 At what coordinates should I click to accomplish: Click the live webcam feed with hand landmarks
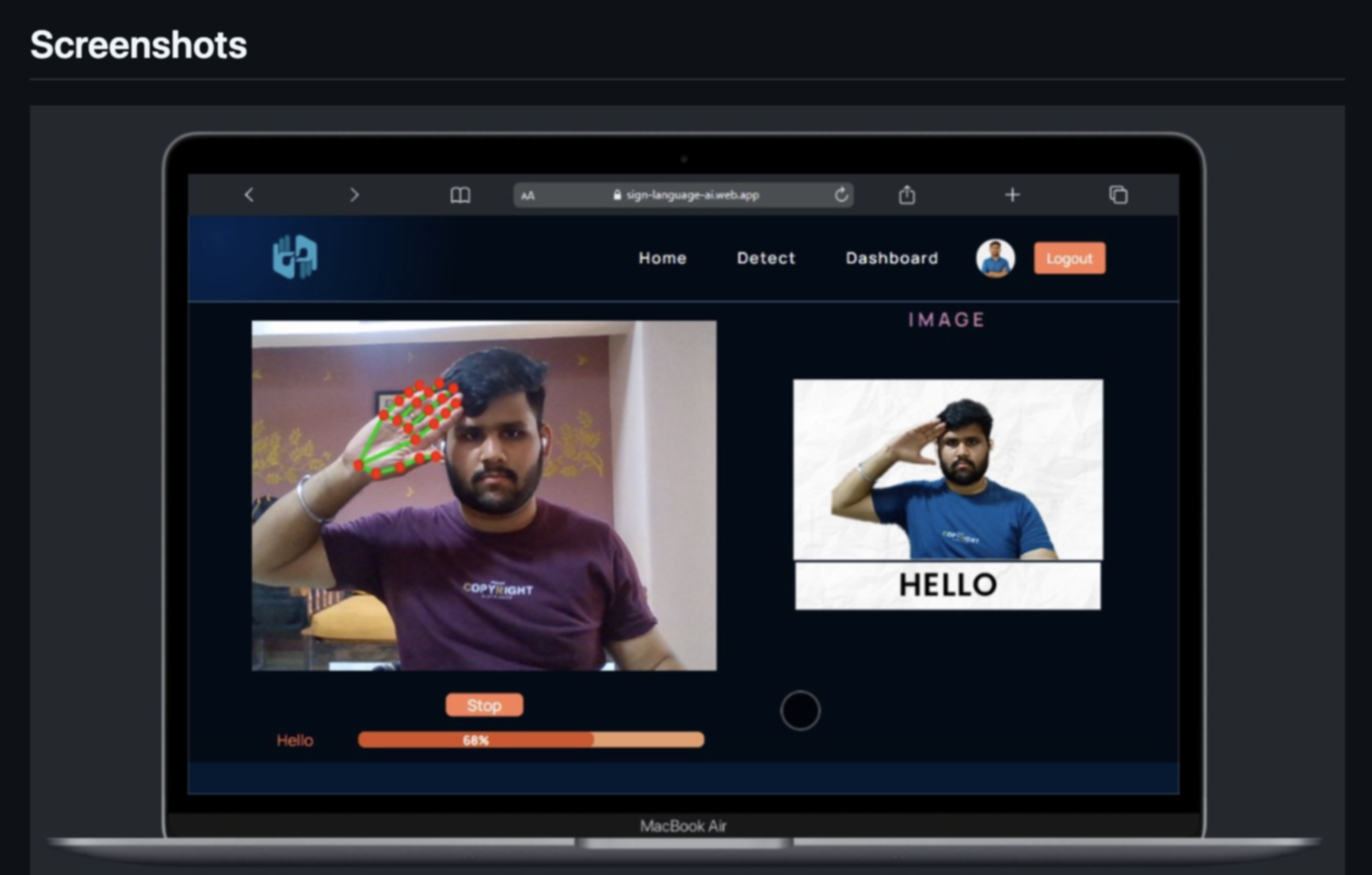(484, 495)
